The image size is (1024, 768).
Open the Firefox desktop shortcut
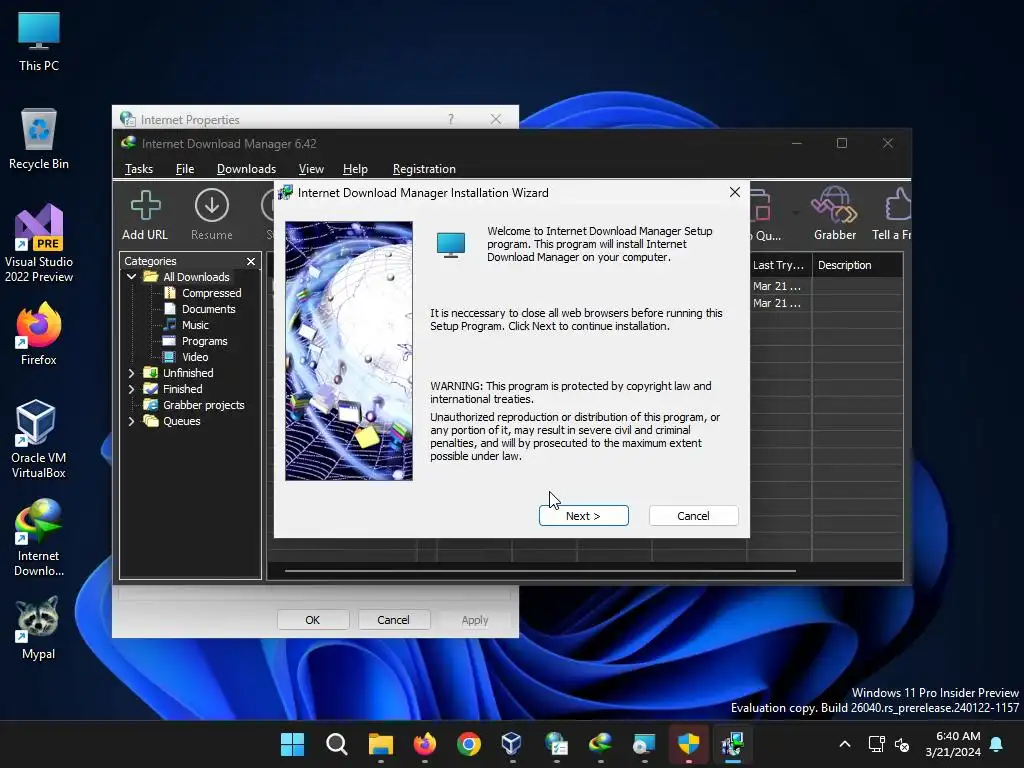tap(39, 333)
